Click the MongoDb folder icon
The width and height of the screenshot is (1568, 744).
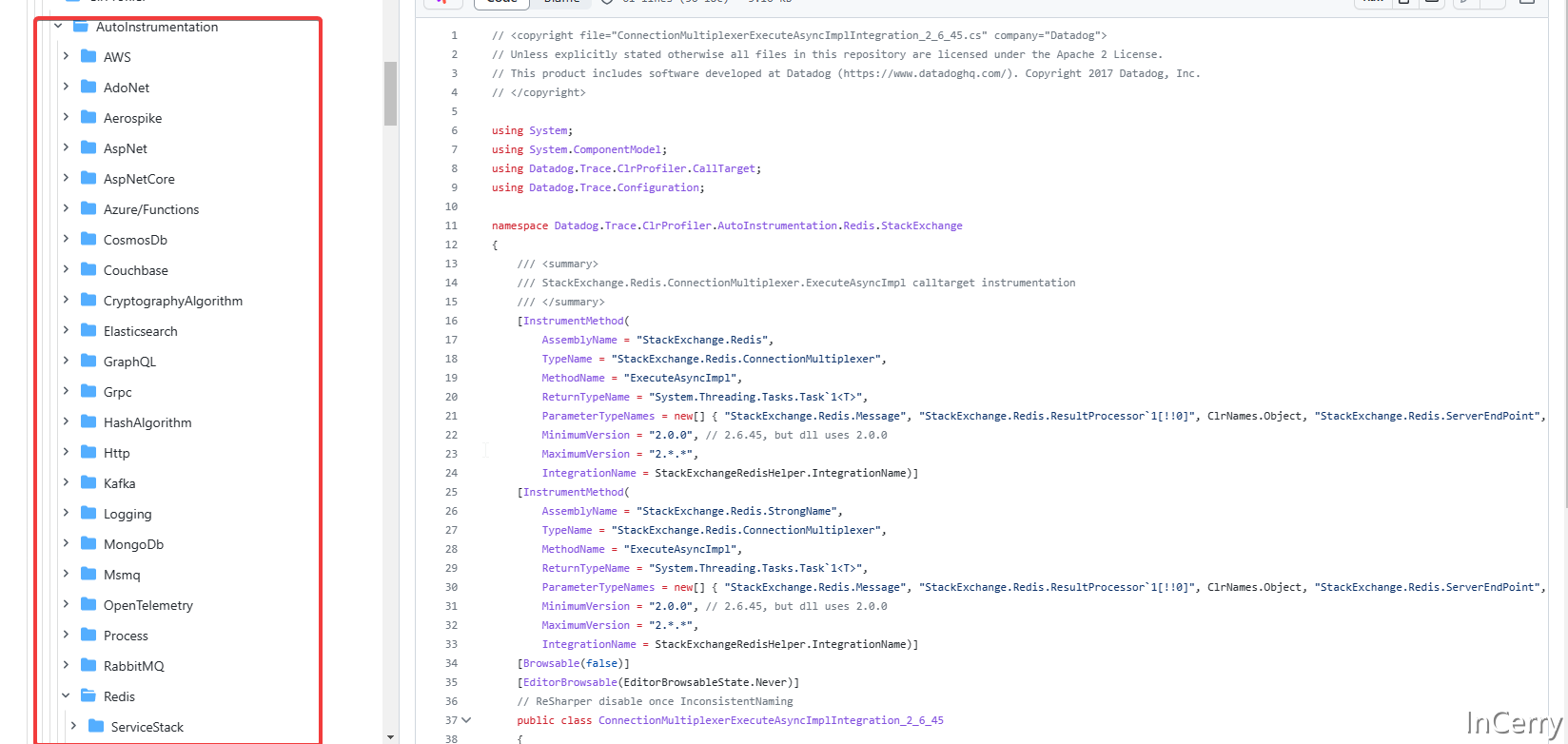[88, 543]
